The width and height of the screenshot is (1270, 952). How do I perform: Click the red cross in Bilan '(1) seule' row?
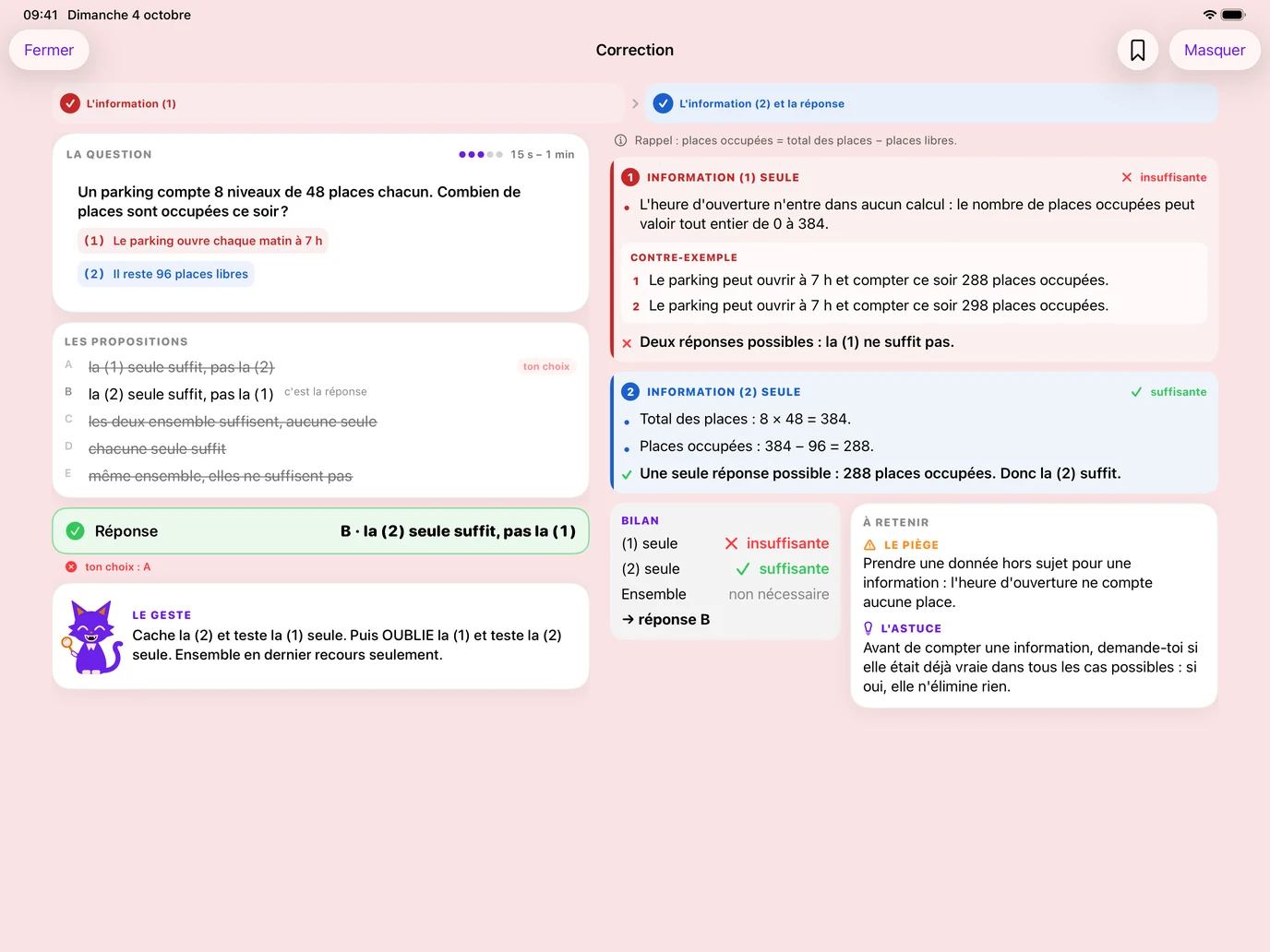(731, 543)
